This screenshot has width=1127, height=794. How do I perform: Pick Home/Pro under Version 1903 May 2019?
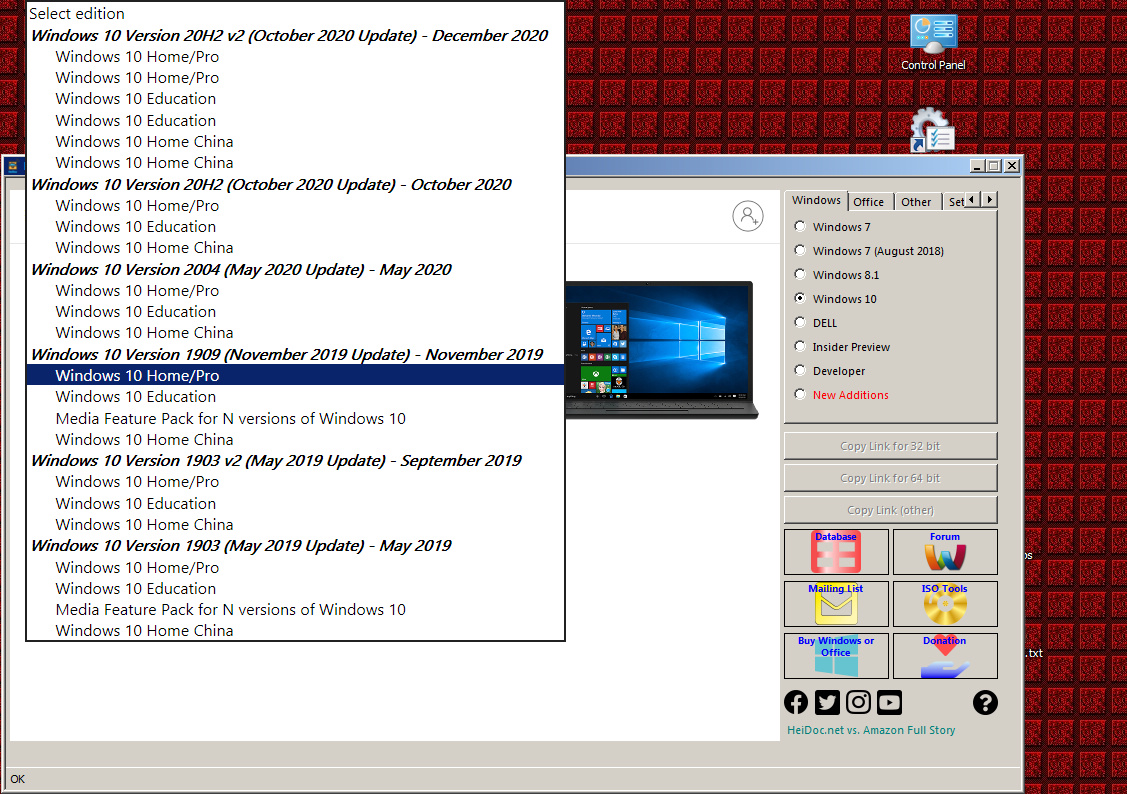click(295, 567)
